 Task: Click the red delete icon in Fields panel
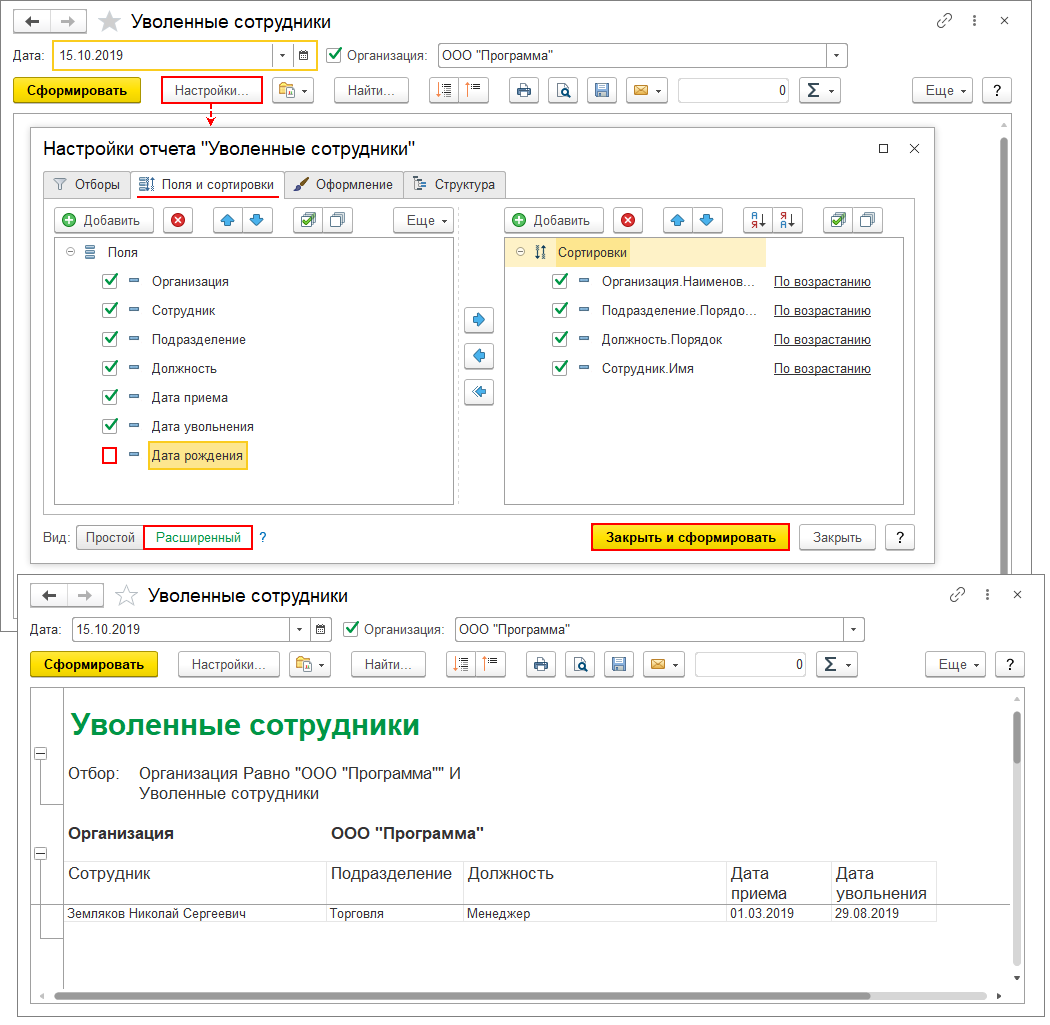tap(178, 220)
